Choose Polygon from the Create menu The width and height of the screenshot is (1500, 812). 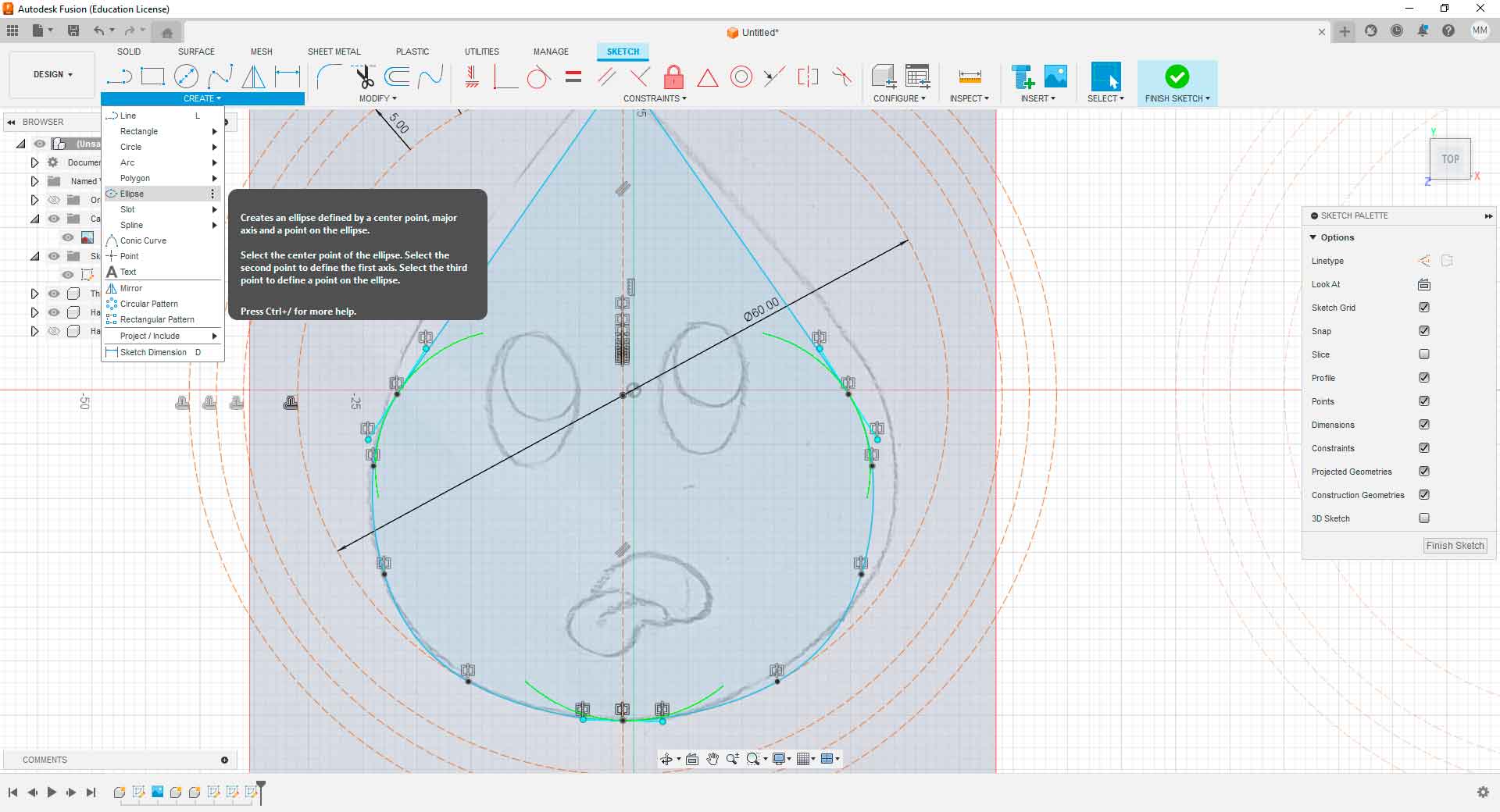click(x=162, y=178)
